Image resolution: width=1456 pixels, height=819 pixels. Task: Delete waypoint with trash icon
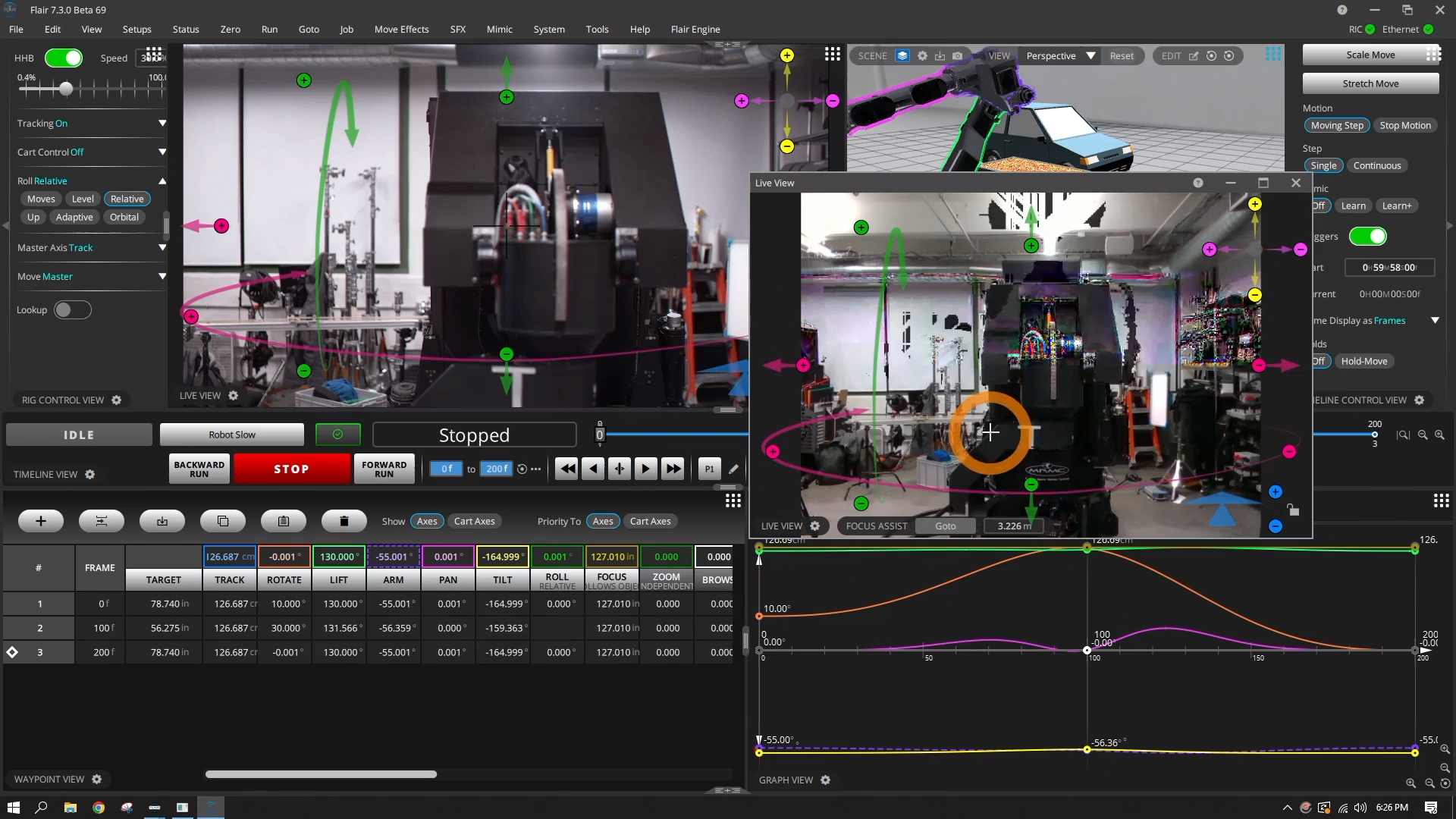[344, 521]
